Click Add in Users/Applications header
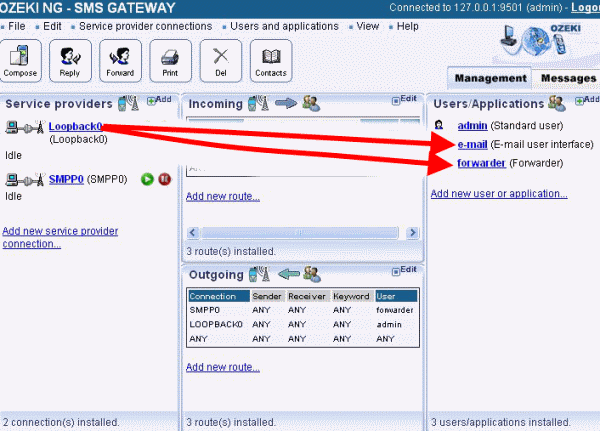The height and width of the screenshot is (431, 600). 587,100
